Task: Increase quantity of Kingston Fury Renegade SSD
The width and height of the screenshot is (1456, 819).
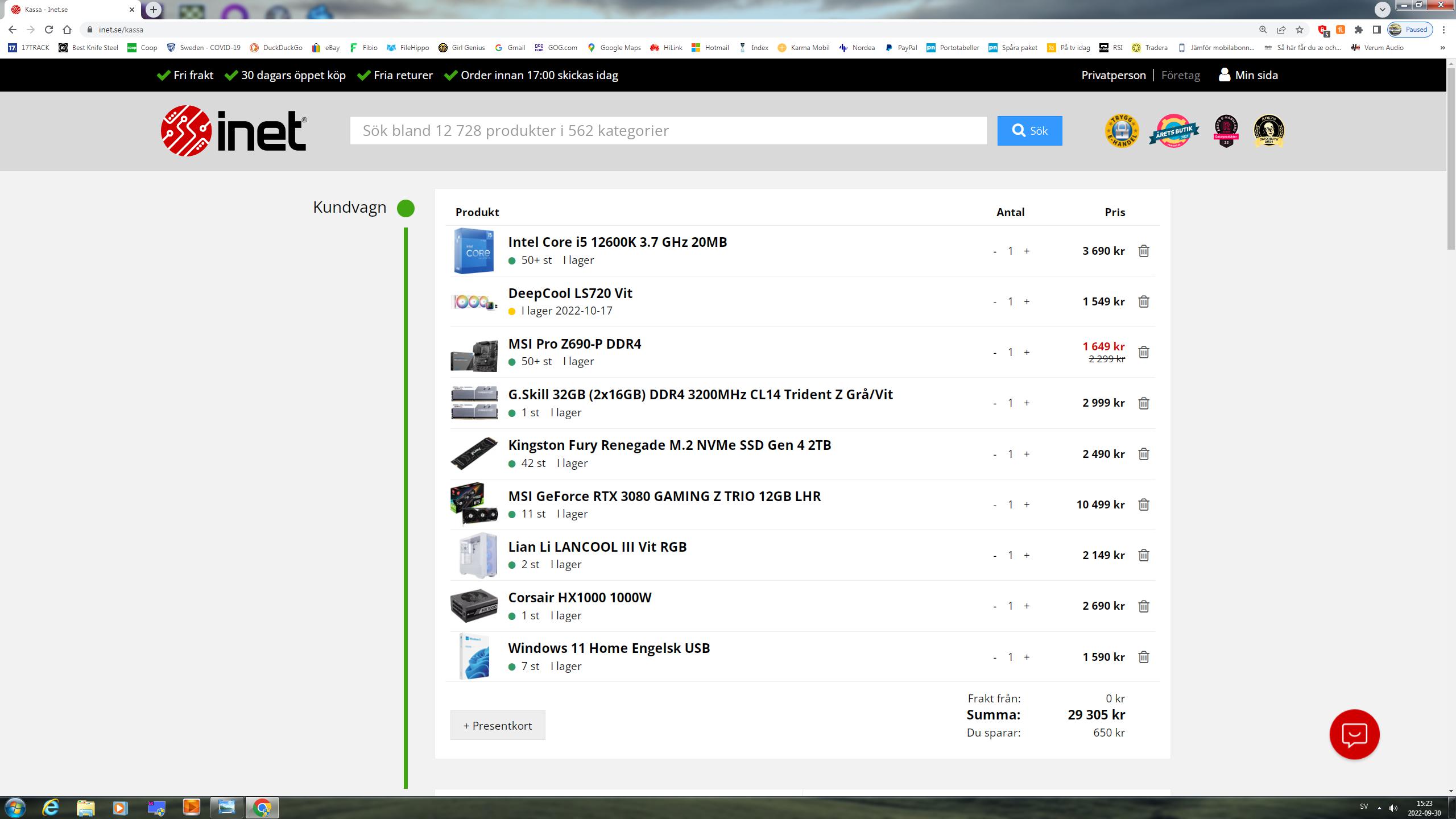Action: (x=1027, y=454)
